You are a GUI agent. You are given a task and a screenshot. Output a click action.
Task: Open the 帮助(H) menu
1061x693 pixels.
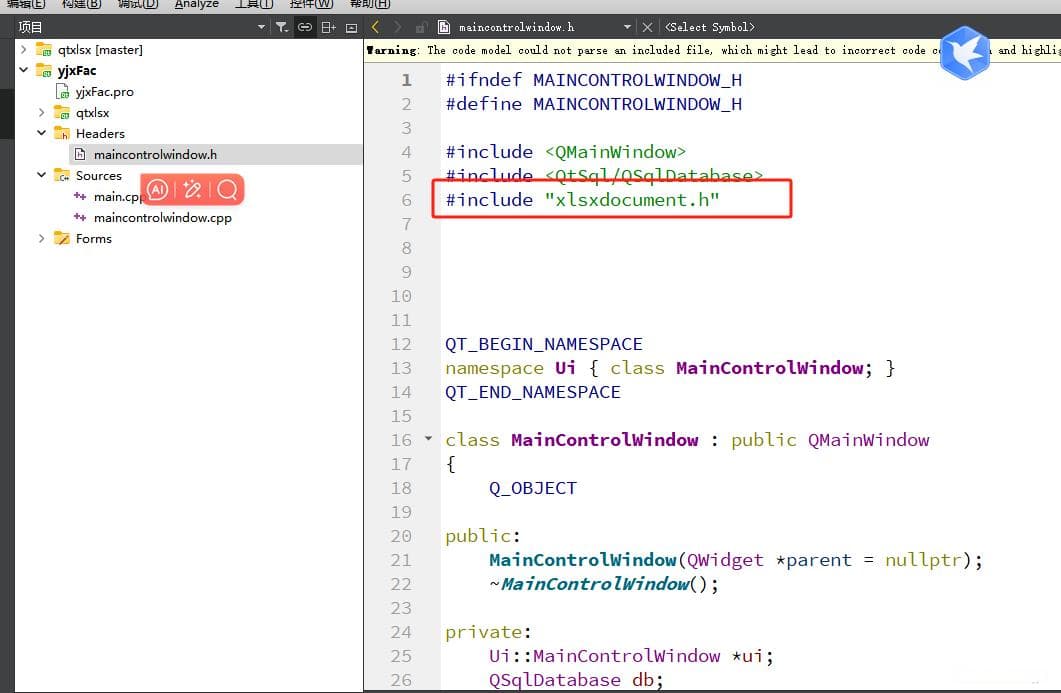370,4
